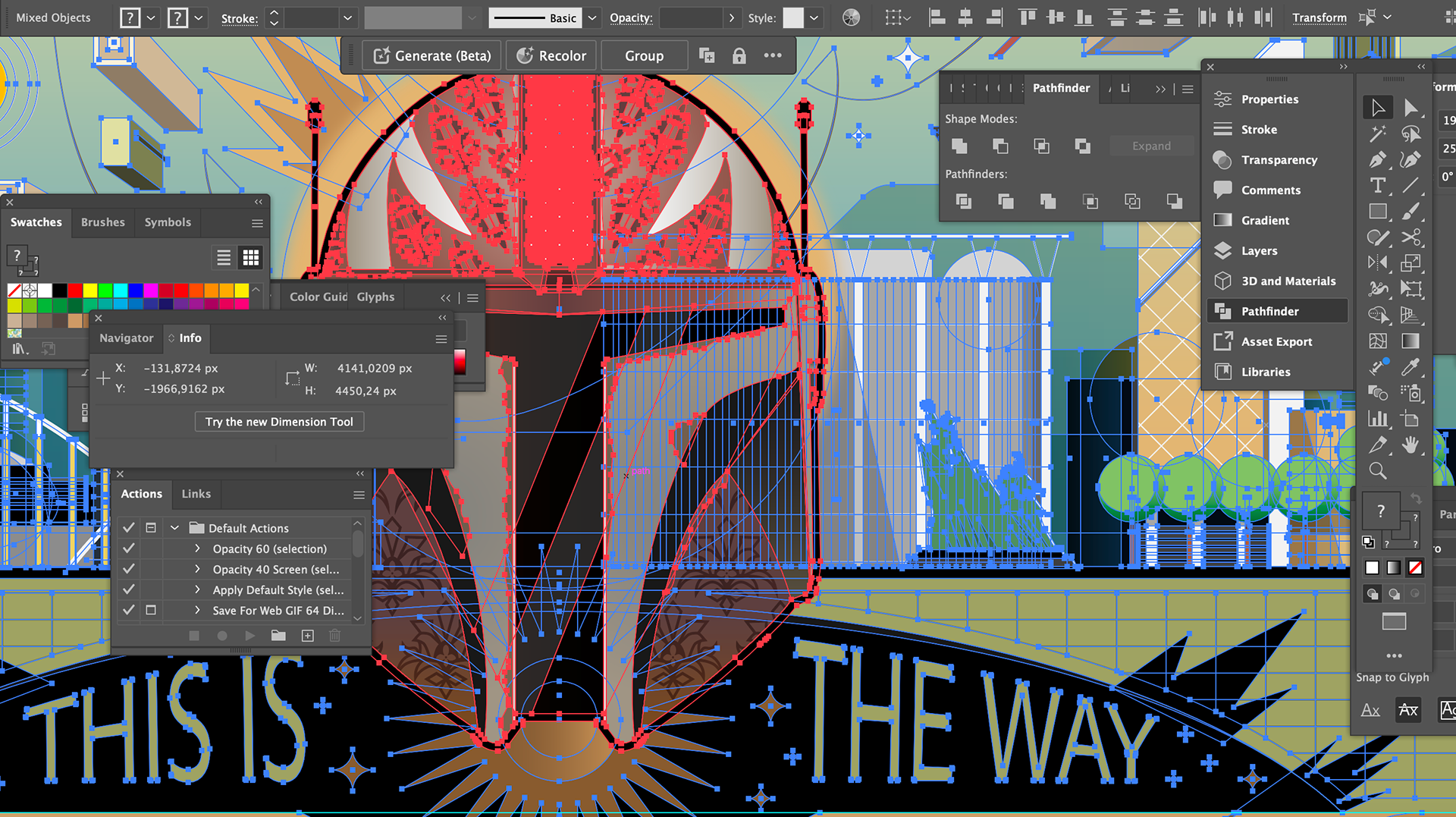The width and height of the screenshot is (1456, 817).
Task: Click Vertical Align Top in control bar
Action: pyautogui.click(x=1028, y=17)
